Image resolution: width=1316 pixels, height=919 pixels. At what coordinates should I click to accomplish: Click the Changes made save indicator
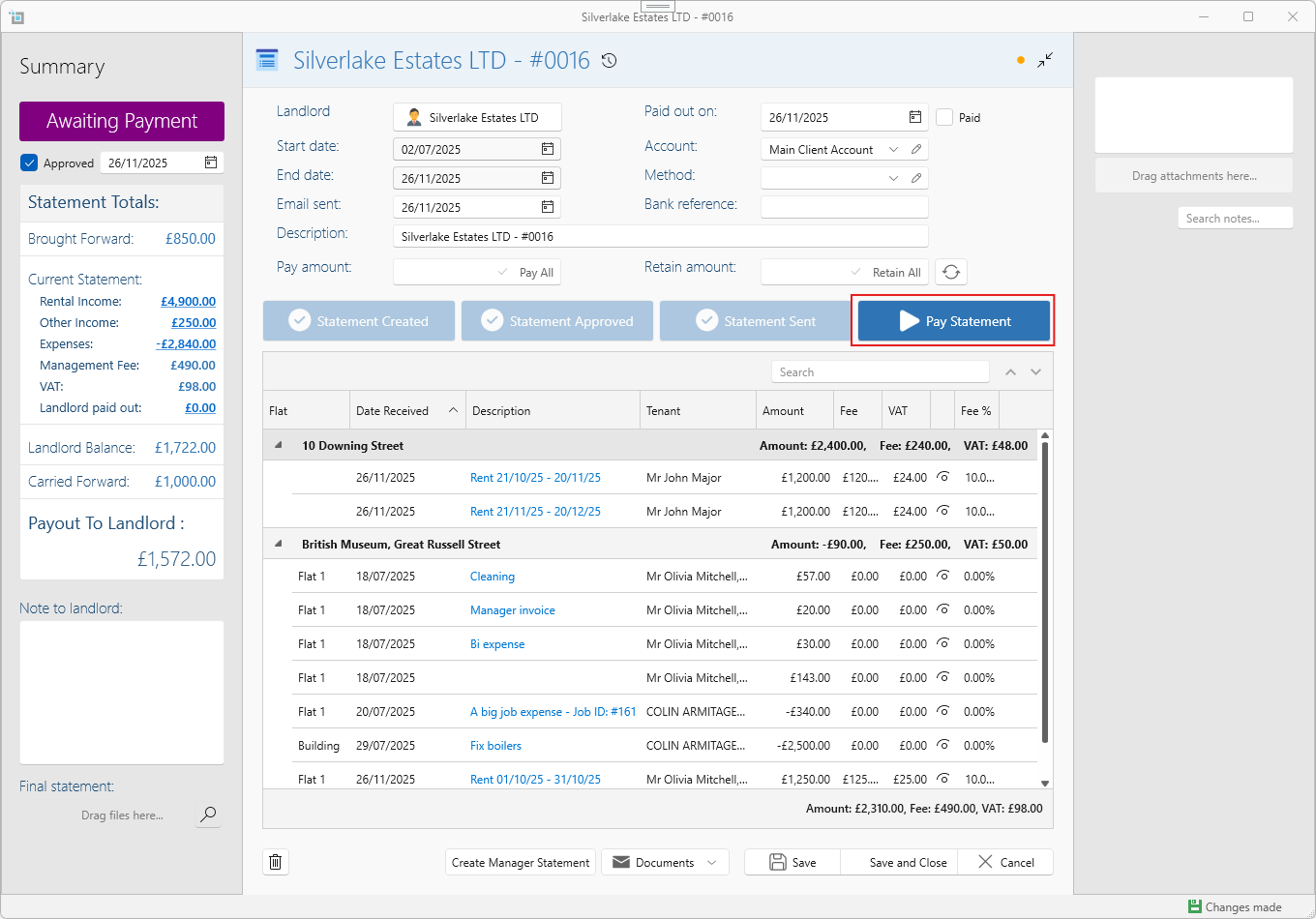pos(1235,907)
